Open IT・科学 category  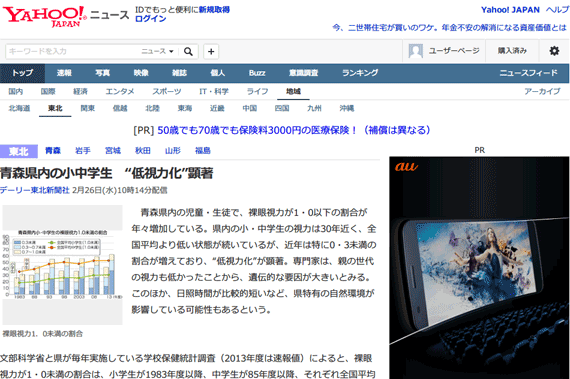pos(214,91)
